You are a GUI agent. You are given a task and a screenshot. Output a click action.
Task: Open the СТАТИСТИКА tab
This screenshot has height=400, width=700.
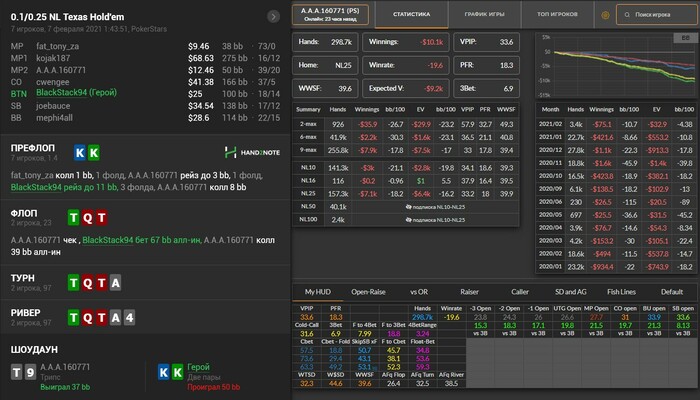coord(412,14)
